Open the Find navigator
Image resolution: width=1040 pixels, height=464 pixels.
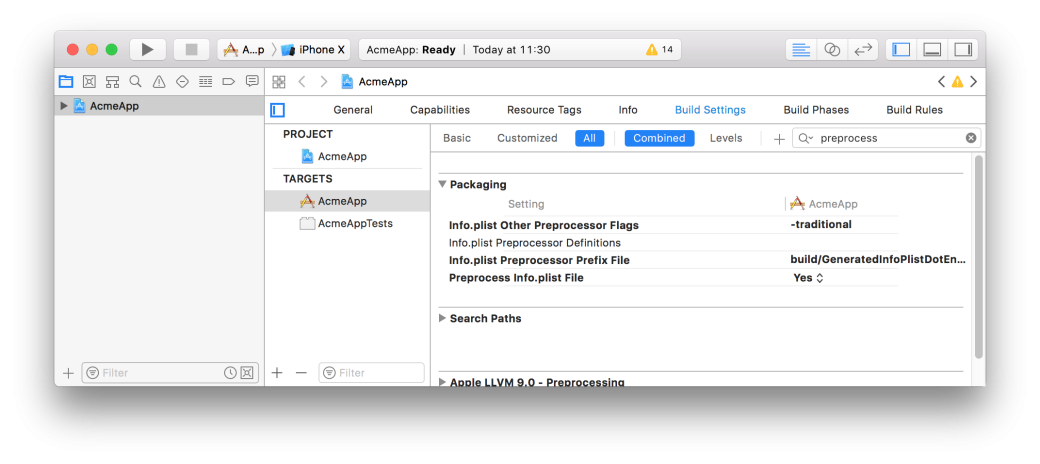(135, 82)
